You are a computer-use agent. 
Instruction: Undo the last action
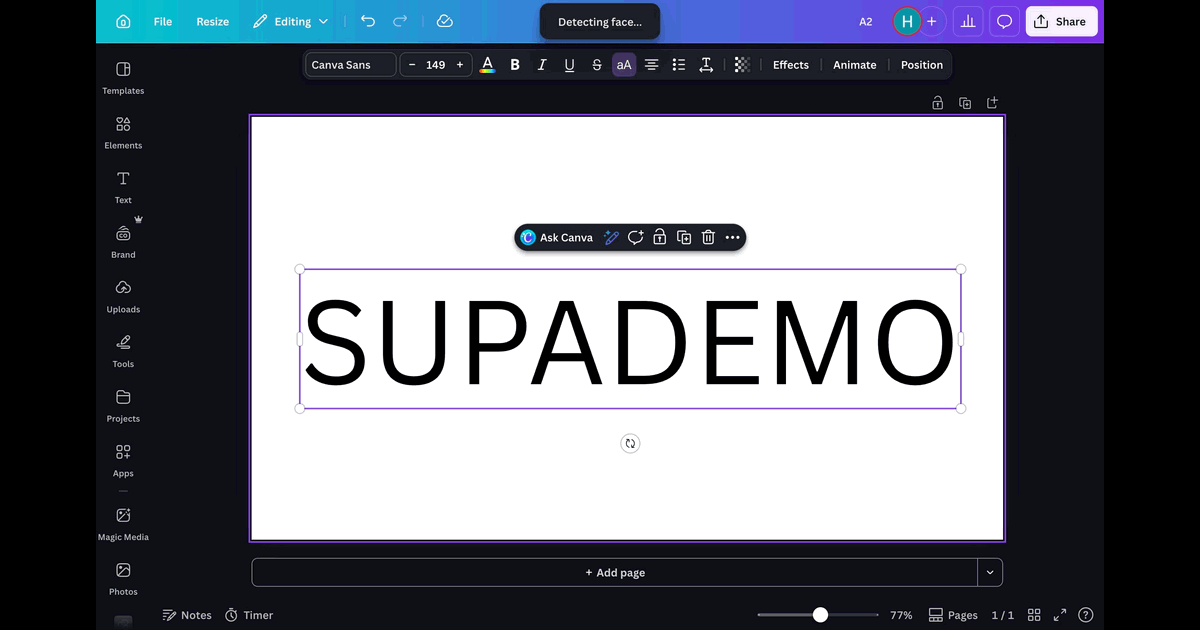pyautogui.click(x=368, y=21)
